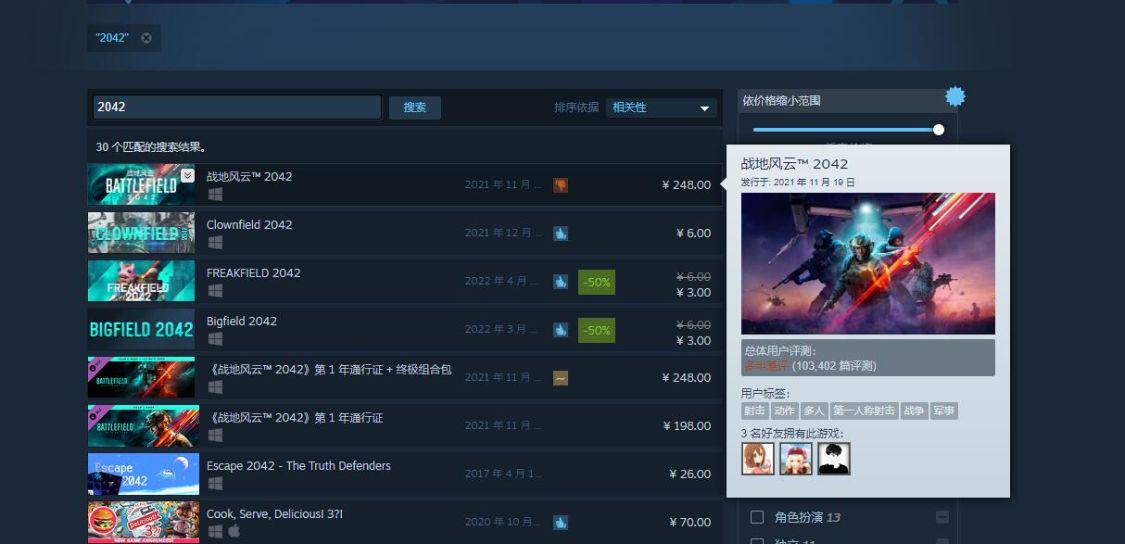Click the red-hat friend avatar
Screen dimensions: 1125x544
coord(796,459)
